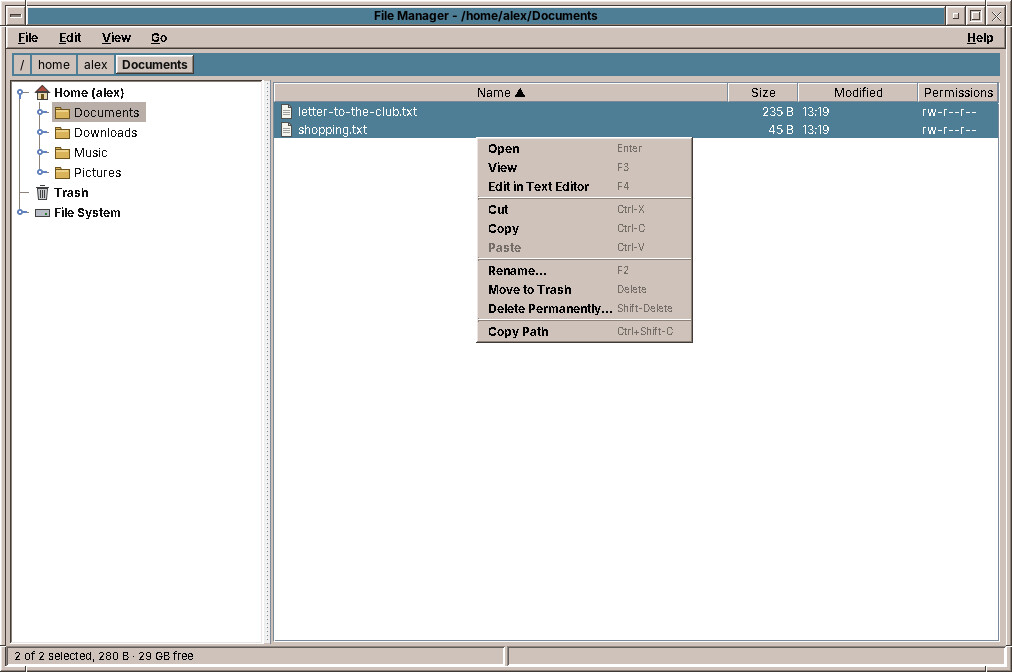
Task: Go to root via '/' breadcrumb button
Action: (x=22, y=65)
